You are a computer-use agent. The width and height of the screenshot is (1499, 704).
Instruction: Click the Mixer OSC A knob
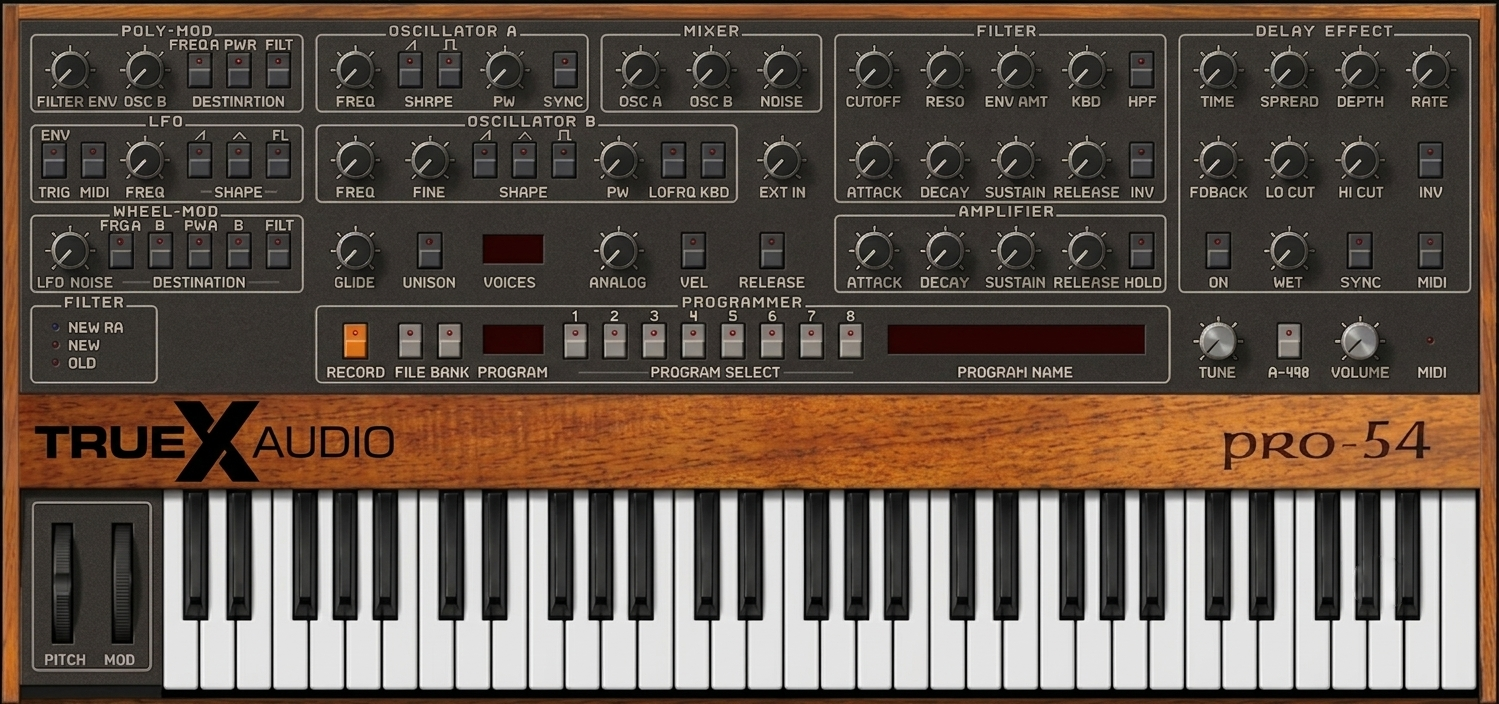tap(640, 70)
